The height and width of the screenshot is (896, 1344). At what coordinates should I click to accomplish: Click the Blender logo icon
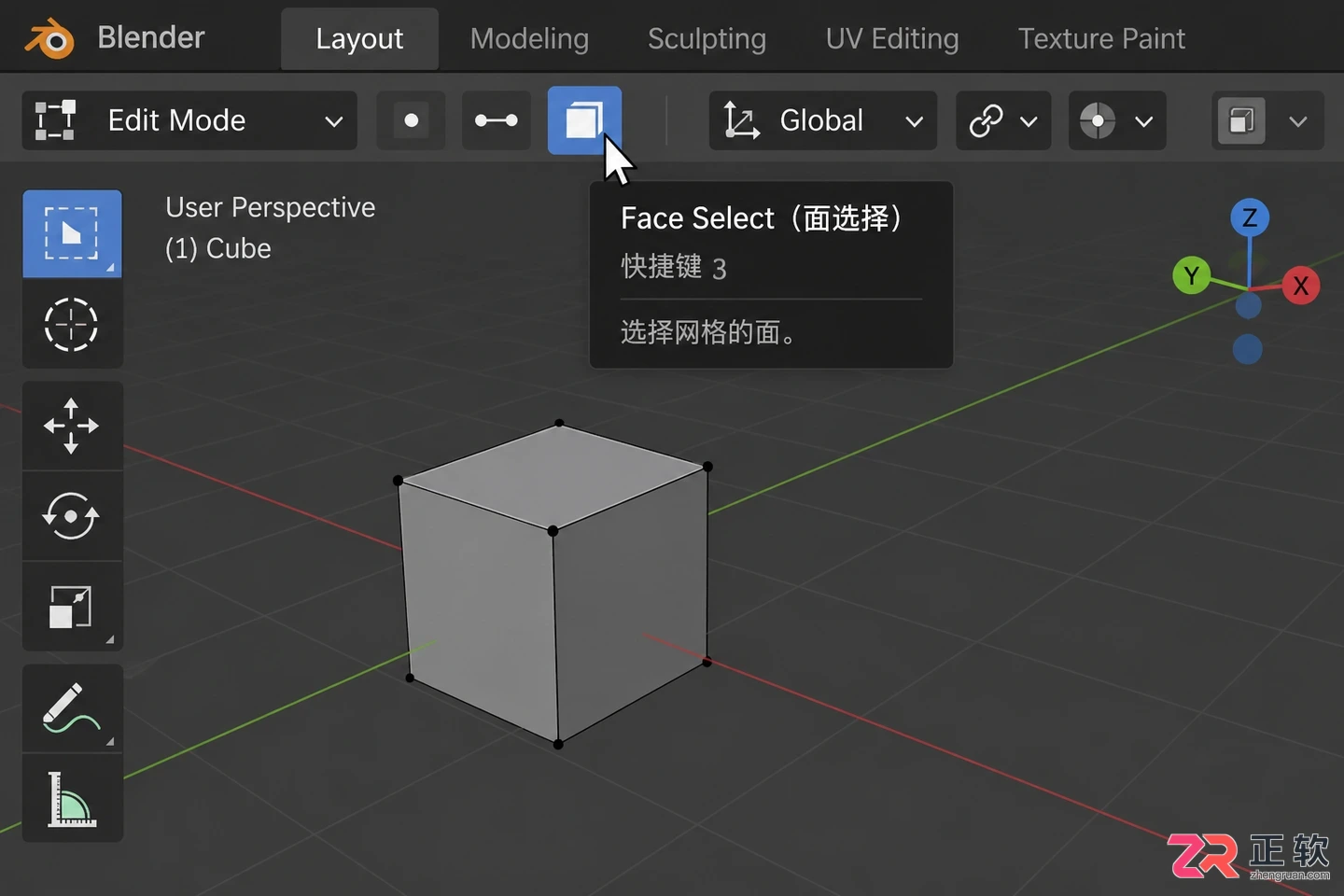tap(49, 39)
